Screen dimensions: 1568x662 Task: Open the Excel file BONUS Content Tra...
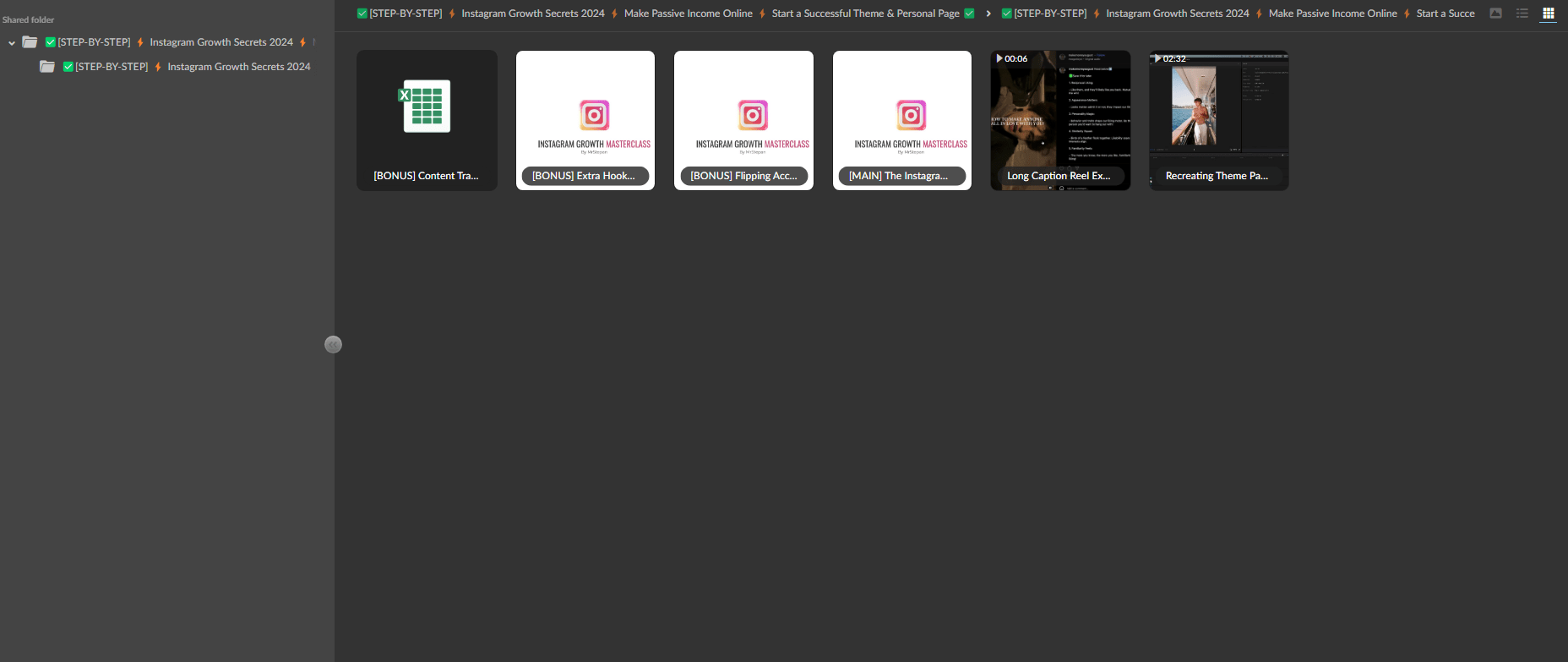tap(427, 120)
